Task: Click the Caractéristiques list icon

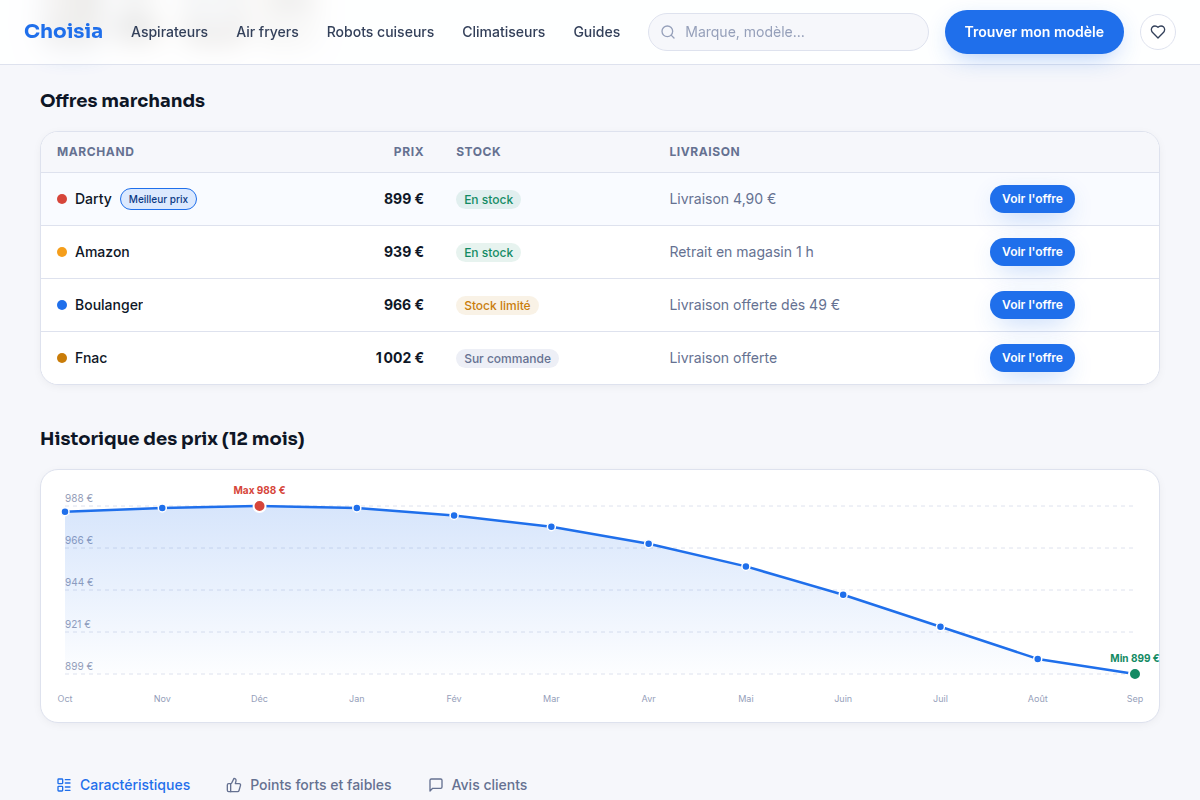Action: pos(64,785)
